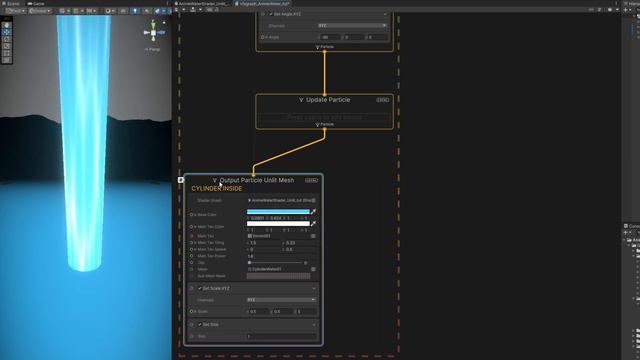Click Main Tex Power value field
Viewport: 640px width, 360px height.
point(281,256)
